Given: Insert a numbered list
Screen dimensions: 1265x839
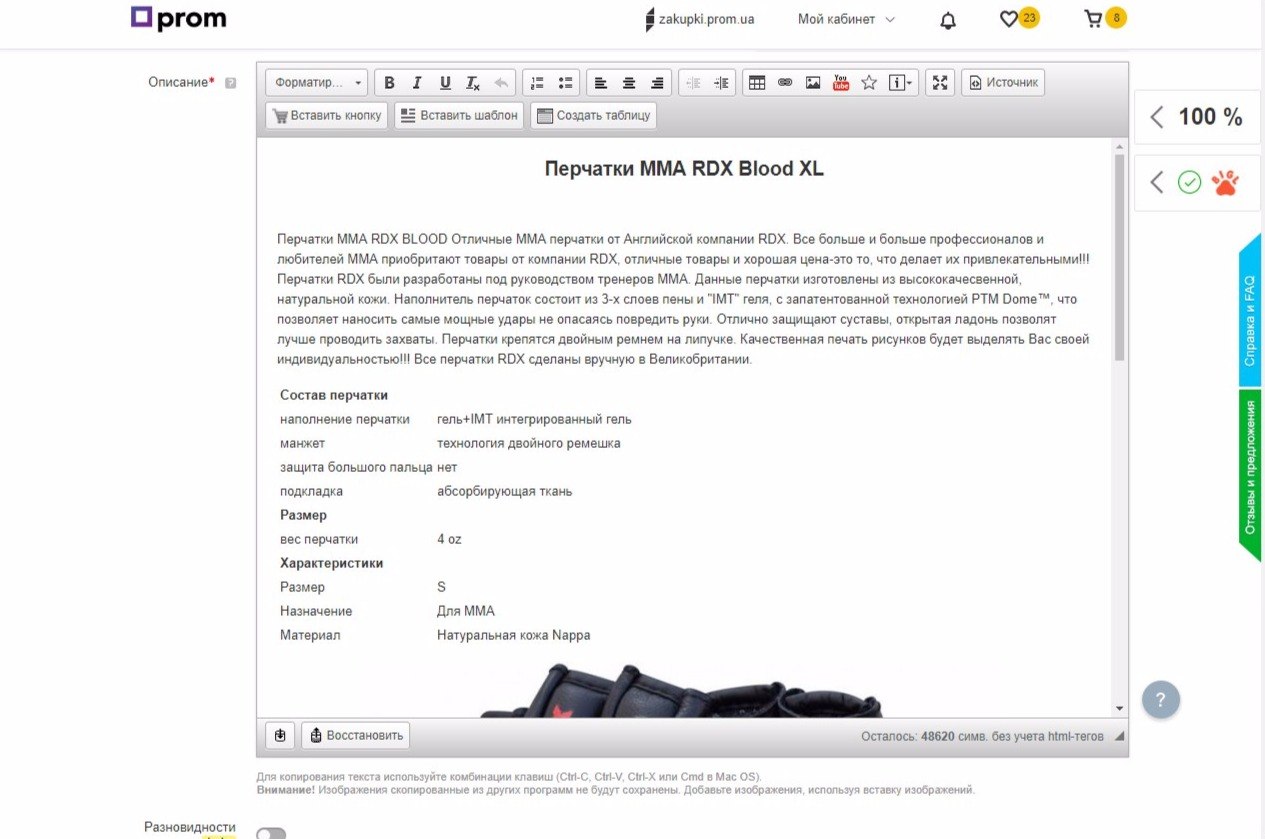Looking at the screenshot, I should [538, 83].
